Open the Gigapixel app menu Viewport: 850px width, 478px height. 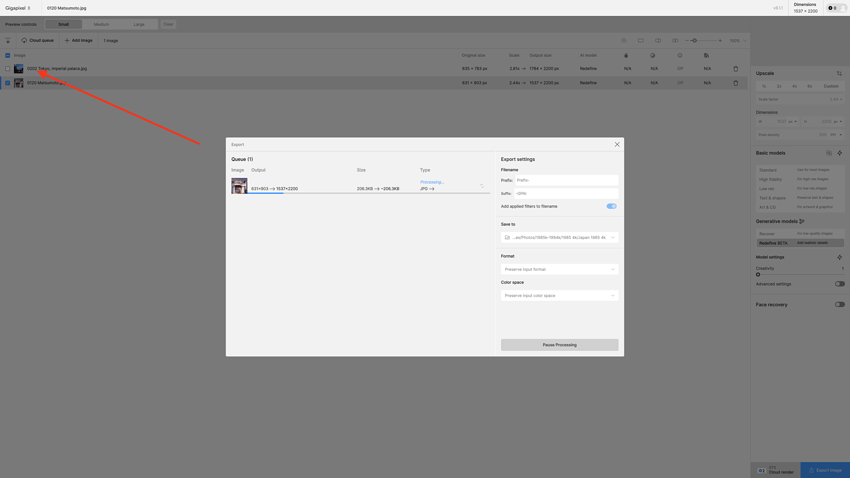point(18,8)
